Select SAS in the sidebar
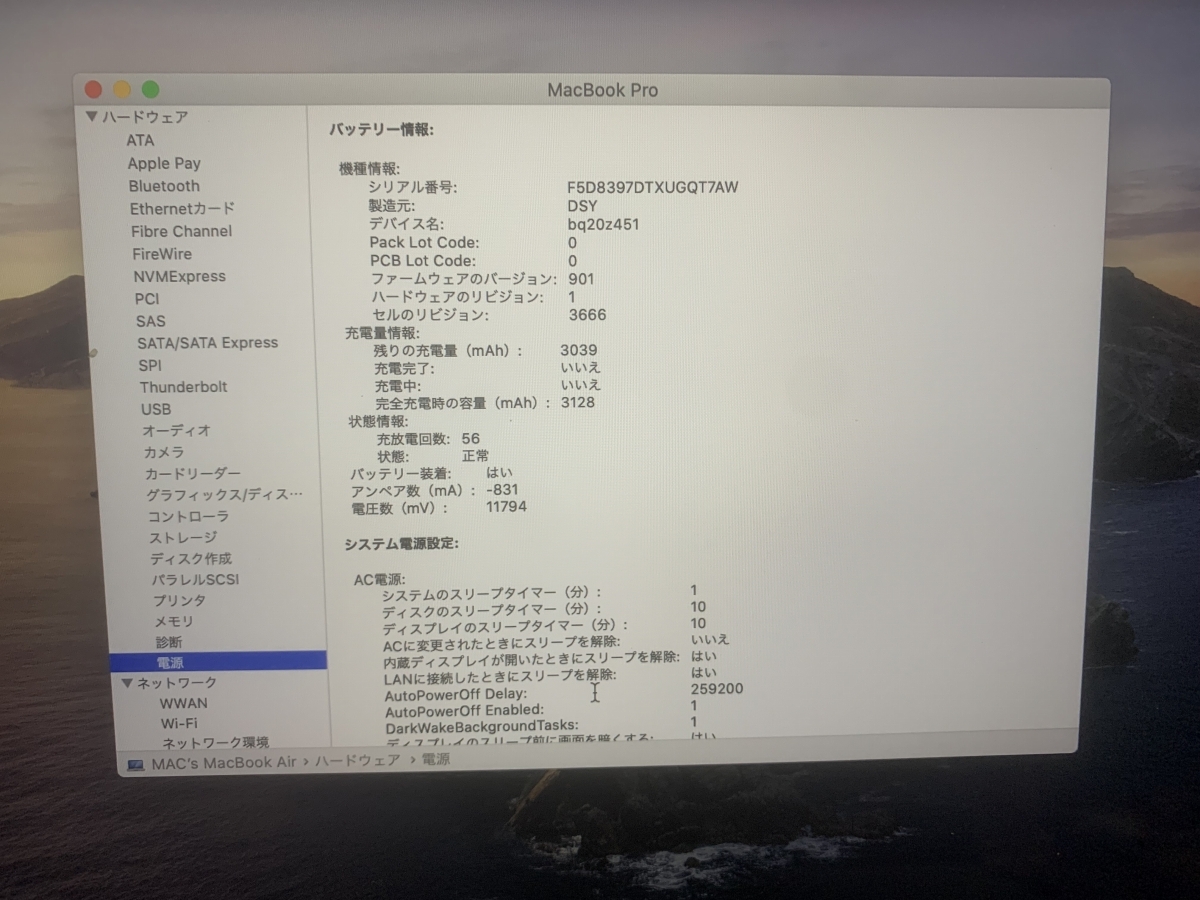1200x900 pixels. (151, 321)
